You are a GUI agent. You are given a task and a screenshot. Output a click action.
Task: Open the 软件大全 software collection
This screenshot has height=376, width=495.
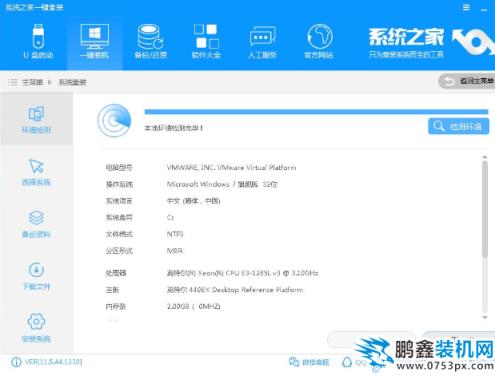click(206, 41)
